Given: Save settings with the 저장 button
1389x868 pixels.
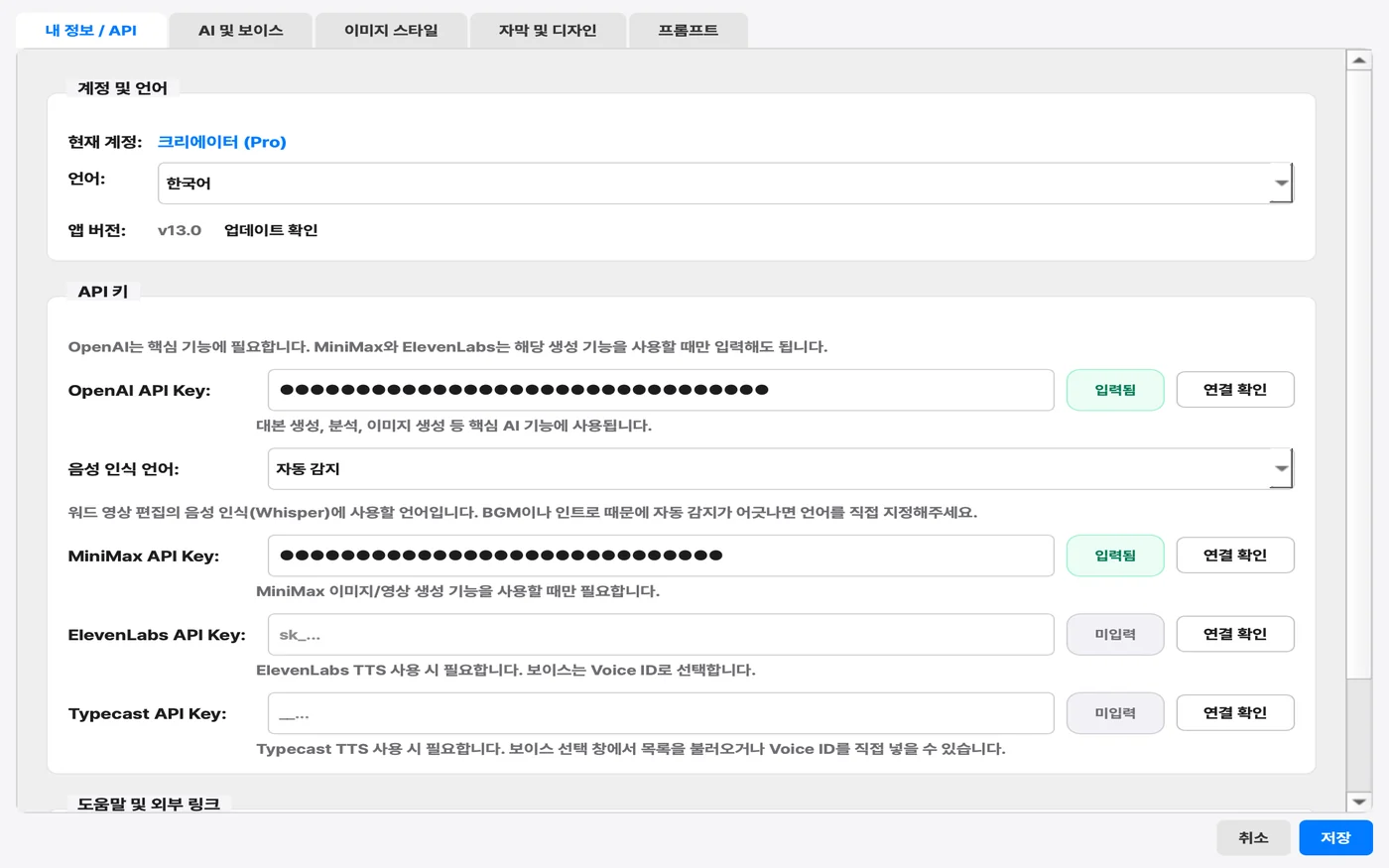Looking at the screenshot, I should (x=1335, y=838).
